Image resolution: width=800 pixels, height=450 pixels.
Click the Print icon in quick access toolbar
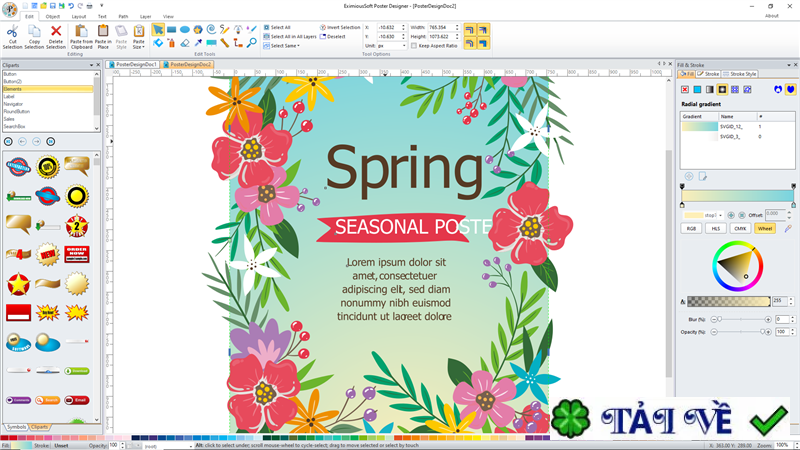coord(89,6)
